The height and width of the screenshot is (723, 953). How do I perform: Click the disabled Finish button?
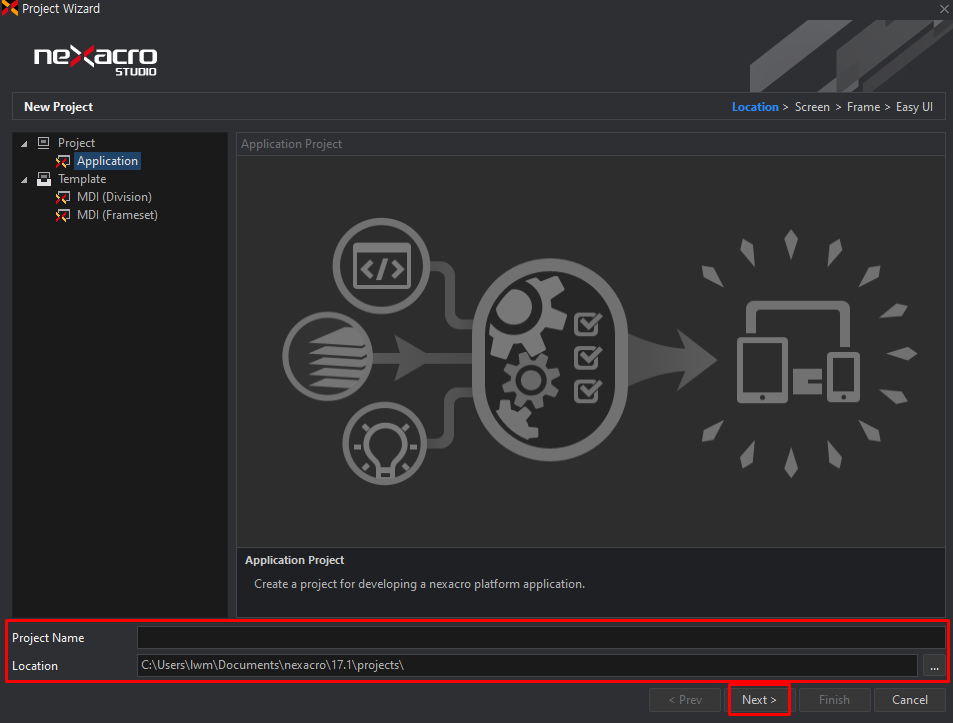point(834,700)
